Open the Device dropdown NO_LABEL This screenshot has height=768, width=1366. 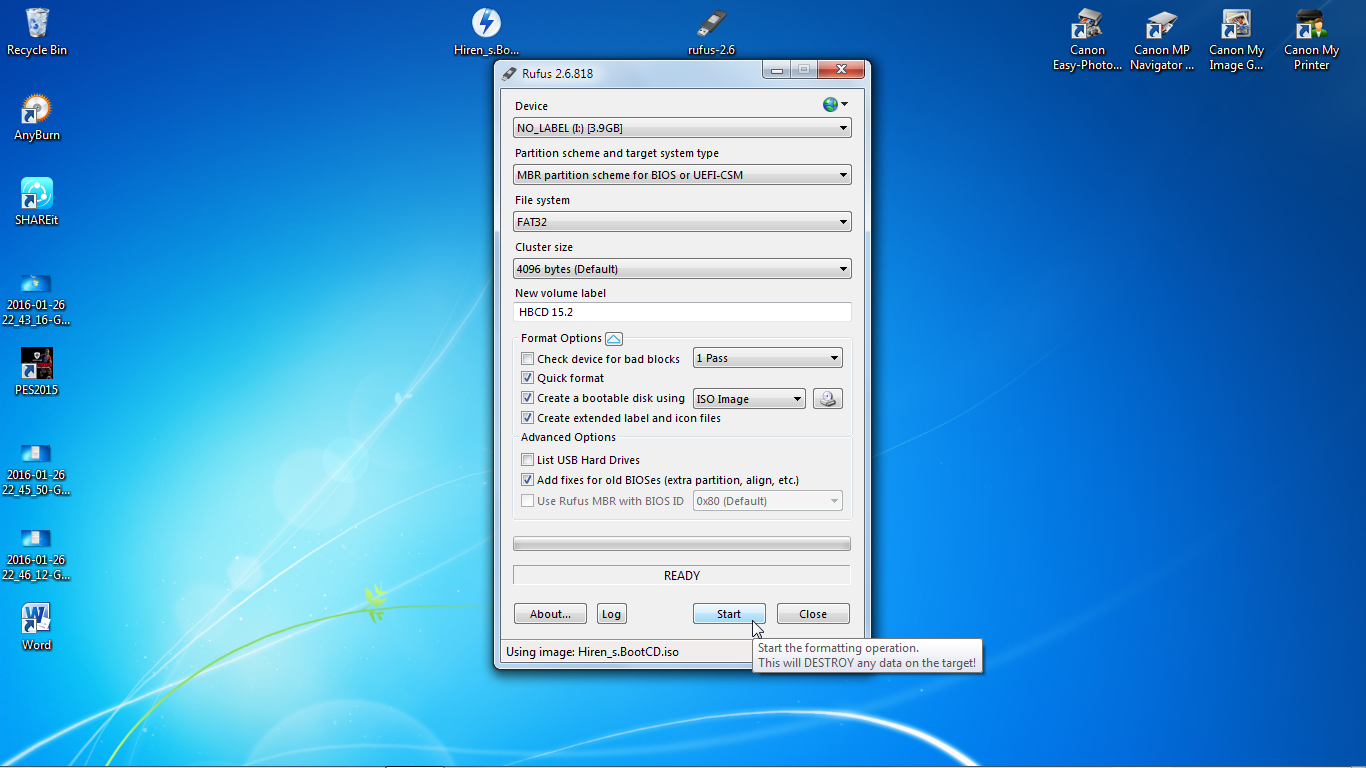click(682, 128)
